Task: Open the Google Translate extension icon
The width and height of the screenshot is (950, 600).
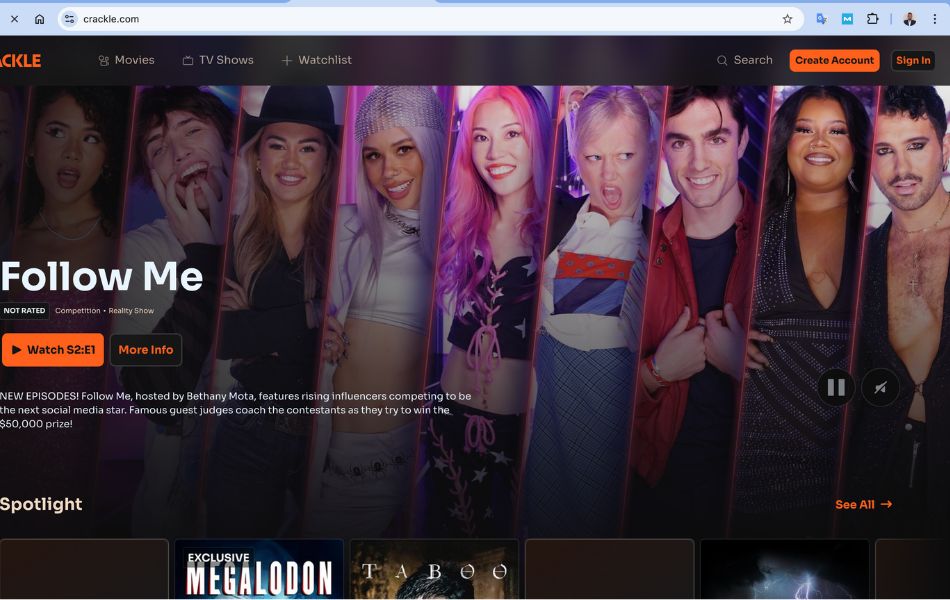Action: tap(822, 19)
